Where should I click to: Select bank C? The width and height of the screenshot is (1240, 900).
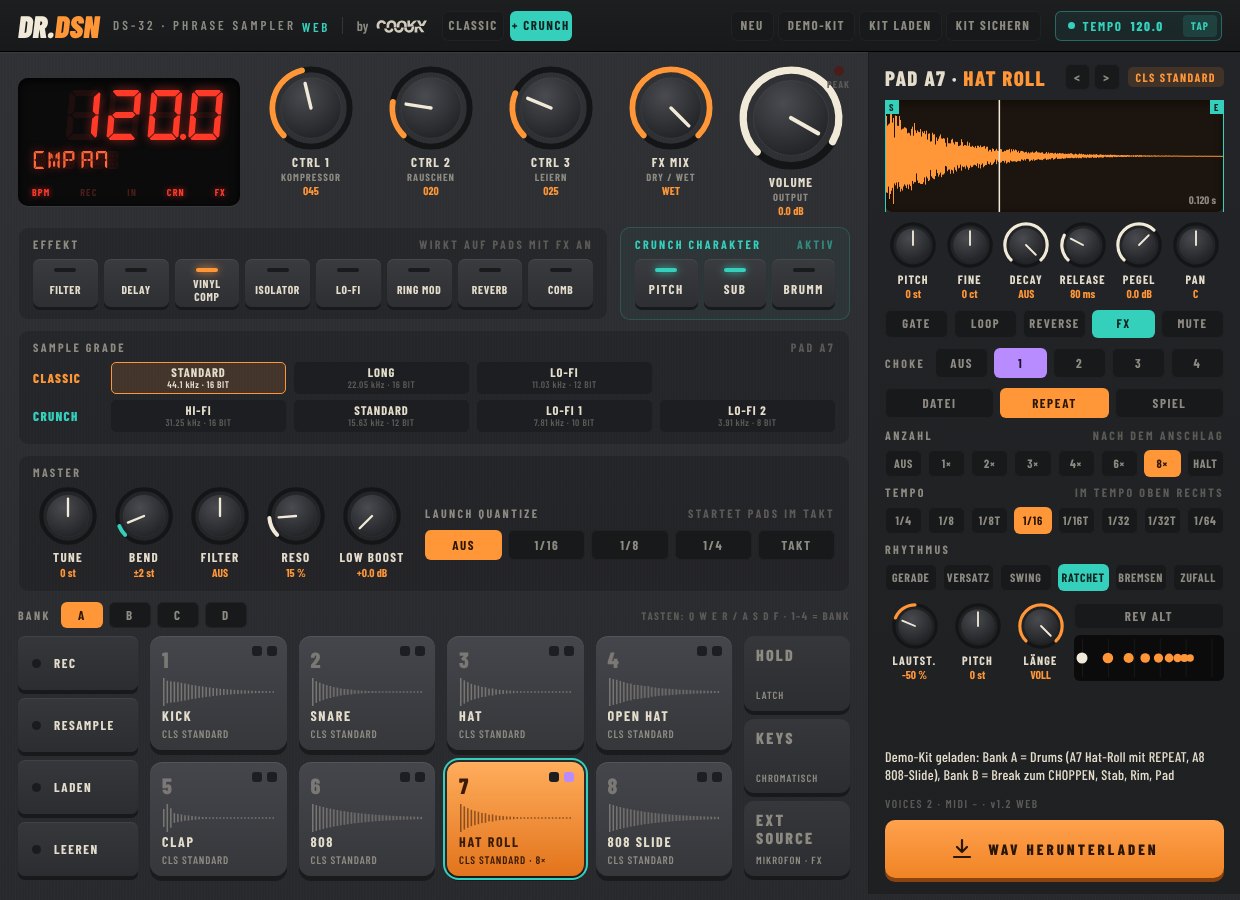point(177,616)
